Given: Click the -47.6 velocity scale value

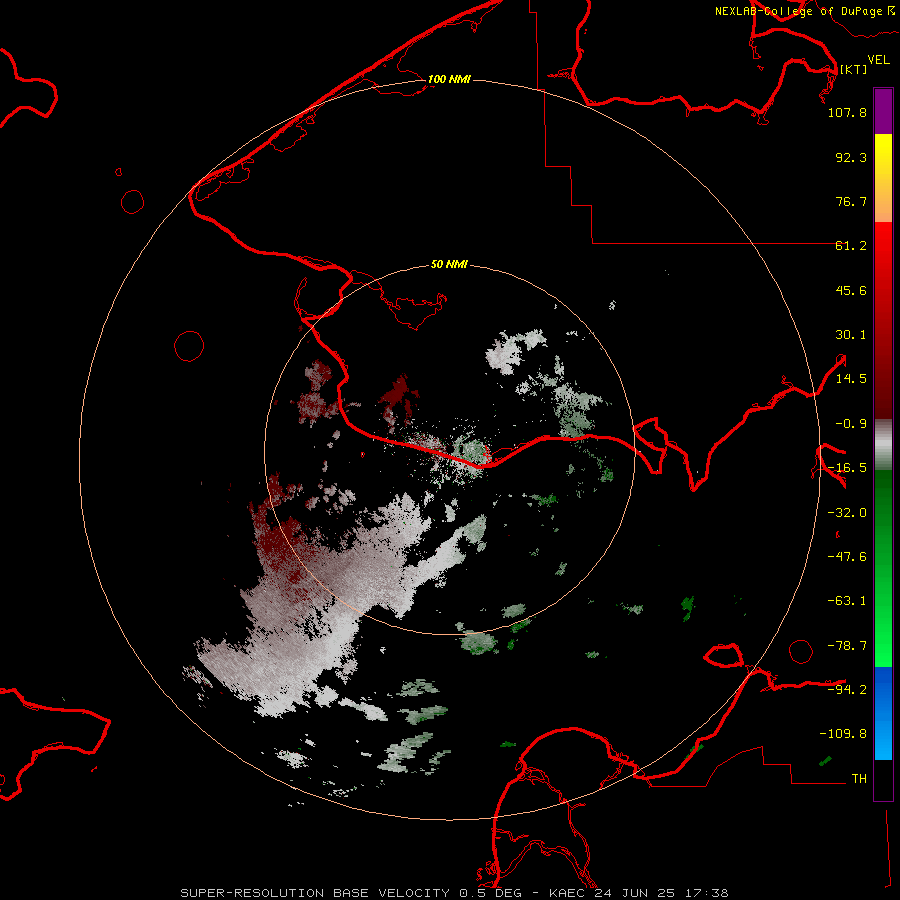Looking at the screenshot, I should coord(847,557).
